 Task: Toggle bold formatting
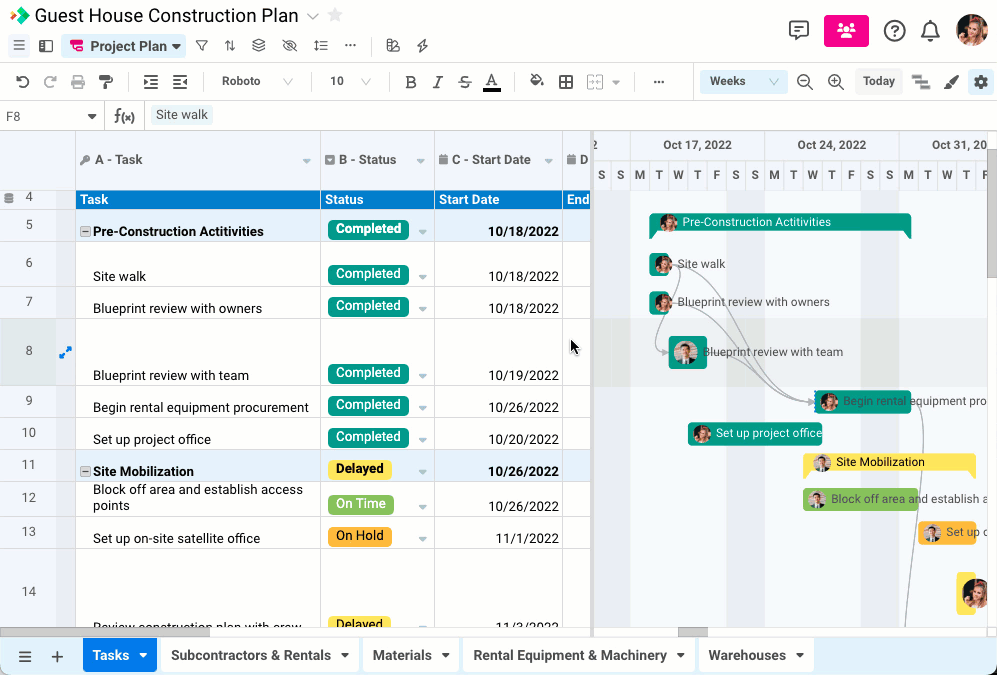410,82
